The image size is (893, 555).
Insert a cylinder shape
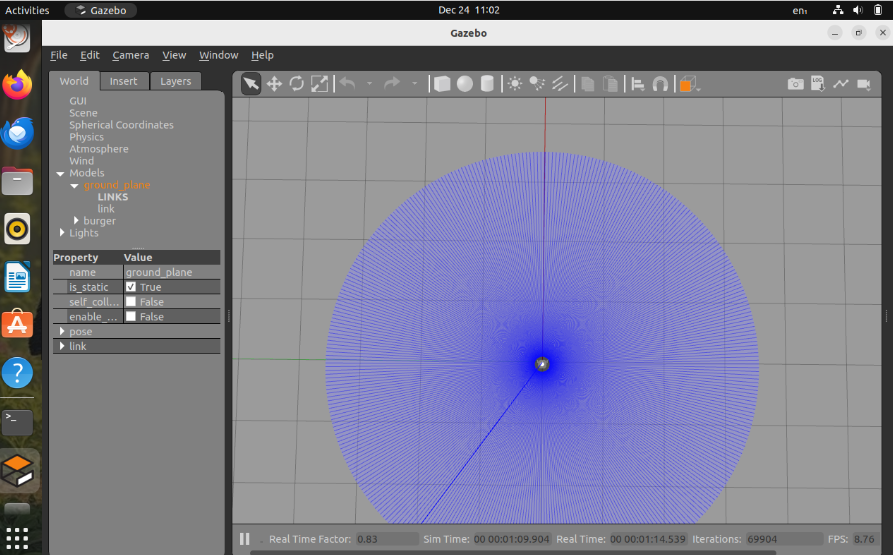tap(487, 84)
